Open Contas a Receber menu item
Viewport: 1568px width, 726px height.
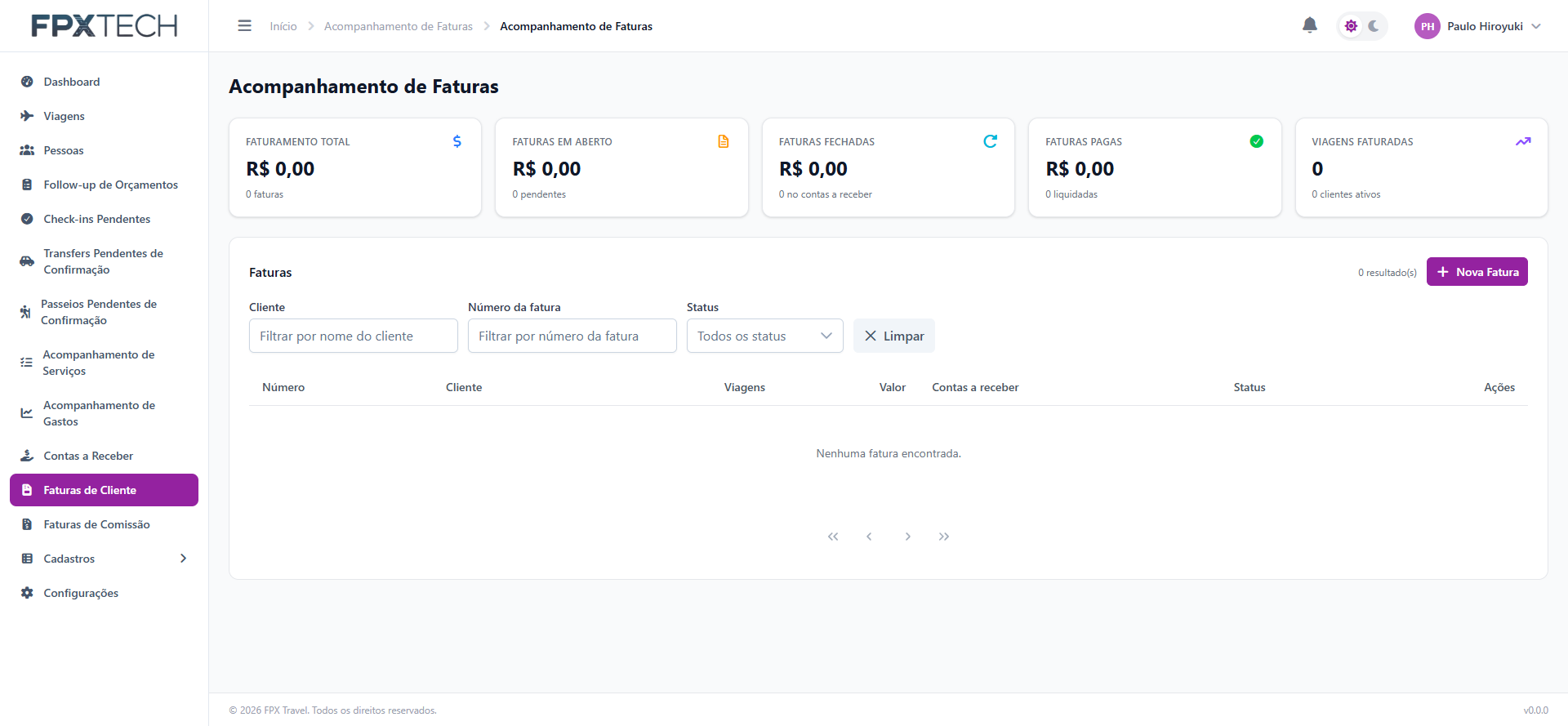coord(104,456)
